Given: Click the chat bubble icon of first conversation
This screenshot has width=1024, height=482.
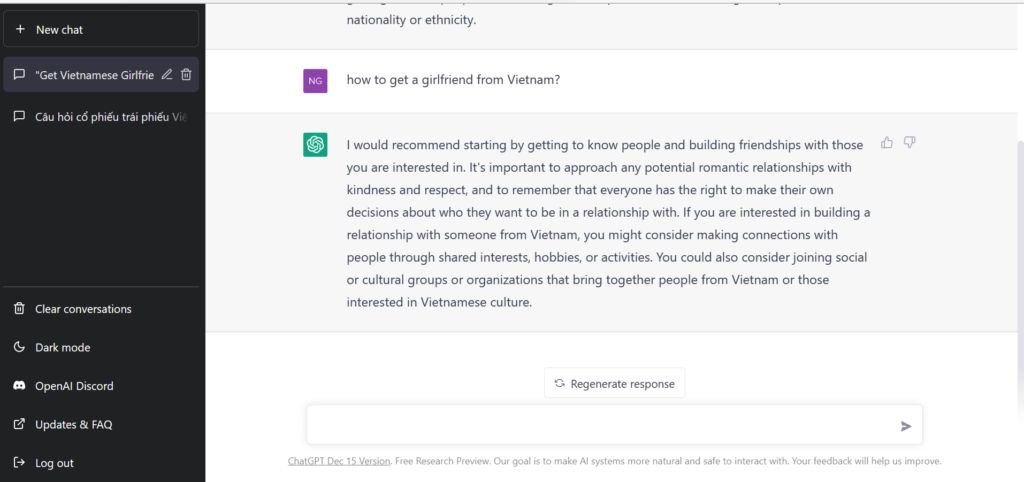Looking at the screenshot, I should (x=20, y=74).
